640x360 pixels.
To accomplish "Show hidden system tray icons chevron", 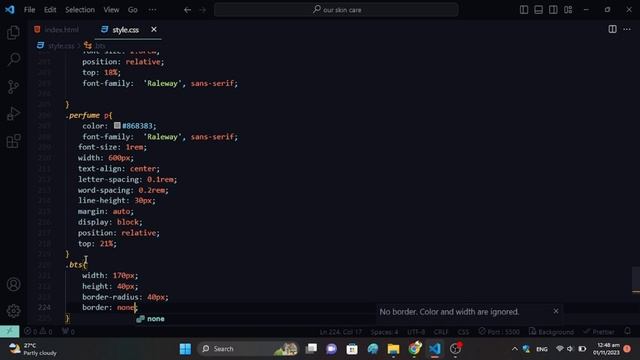I will tap(514, 349).
